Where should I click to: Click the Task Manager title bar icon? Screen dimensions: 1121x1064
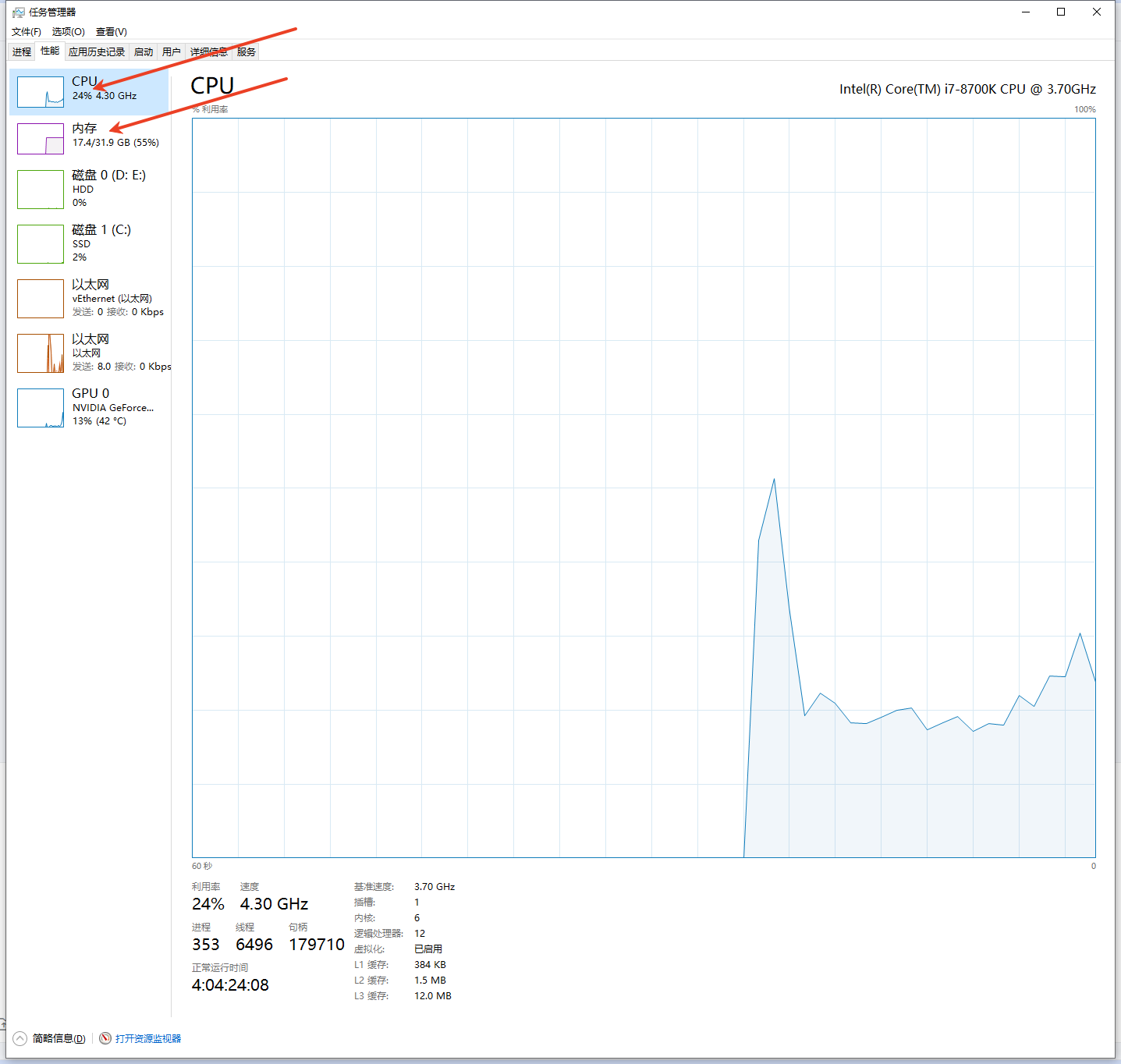click(18, 12)
